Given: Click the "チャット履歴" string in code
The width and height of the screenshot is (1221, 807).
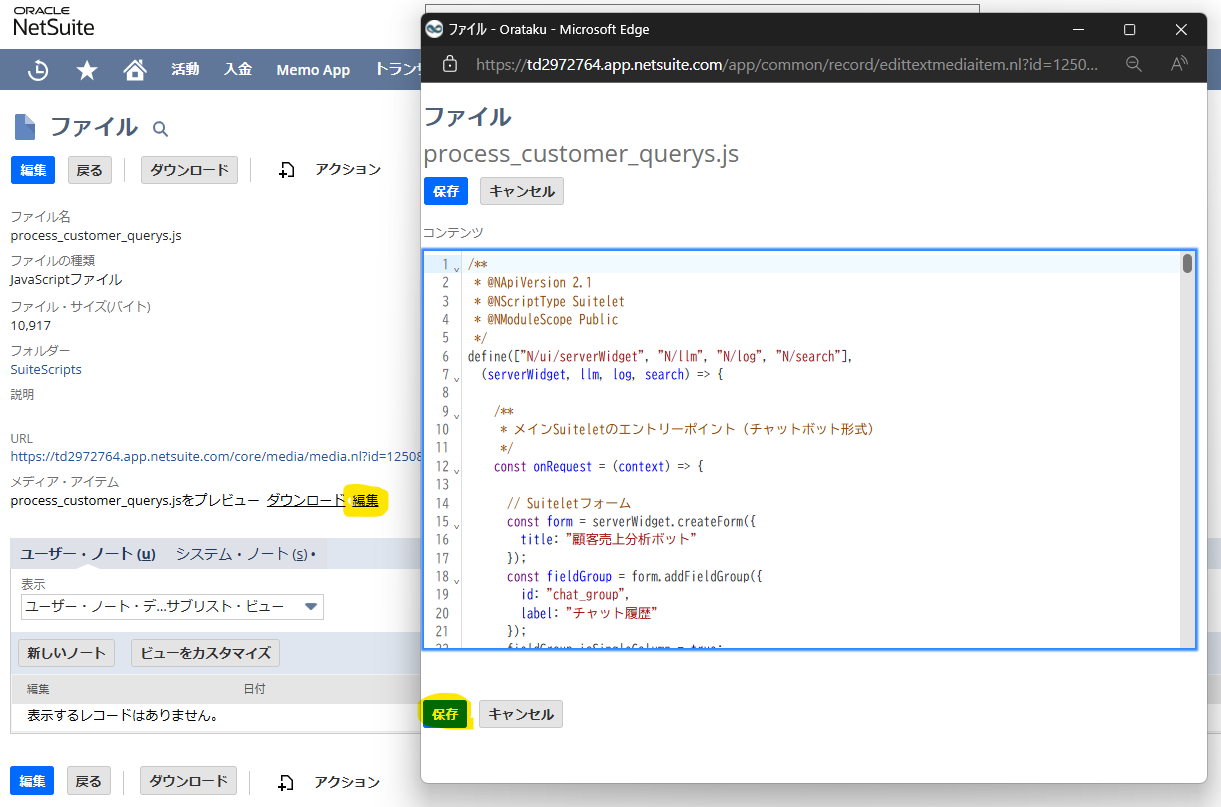Looking at the screenshot, I should 612,612.
